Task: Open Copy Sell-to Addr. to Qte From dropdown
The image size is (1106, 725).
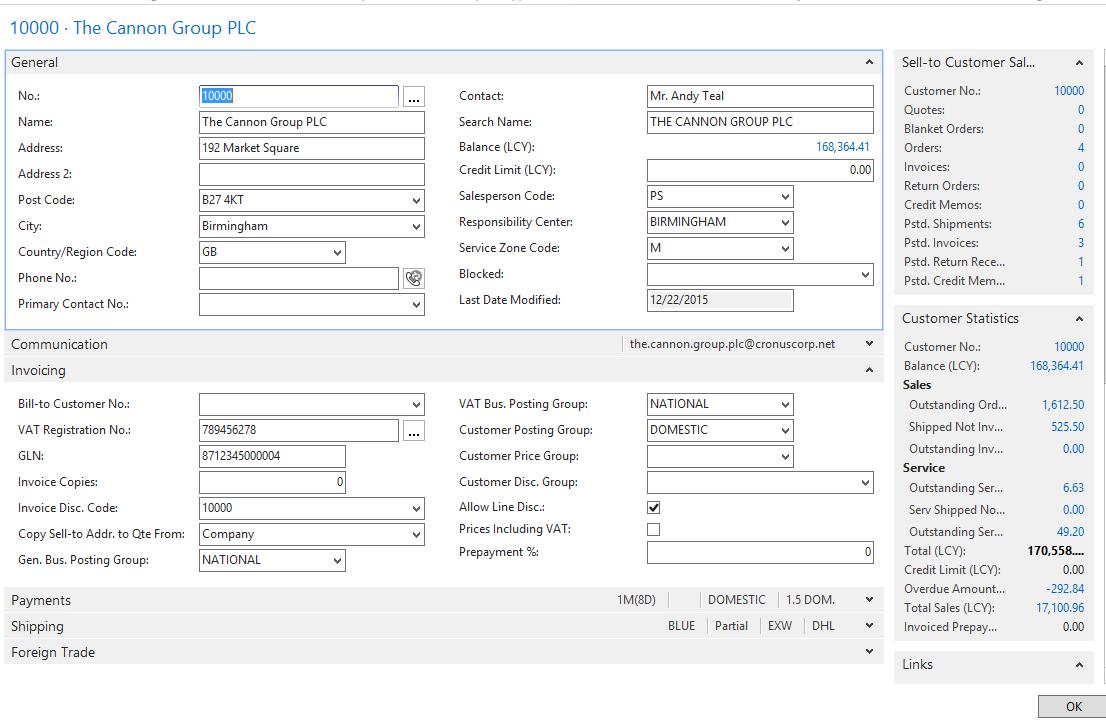Action: [x=416, y=535]
